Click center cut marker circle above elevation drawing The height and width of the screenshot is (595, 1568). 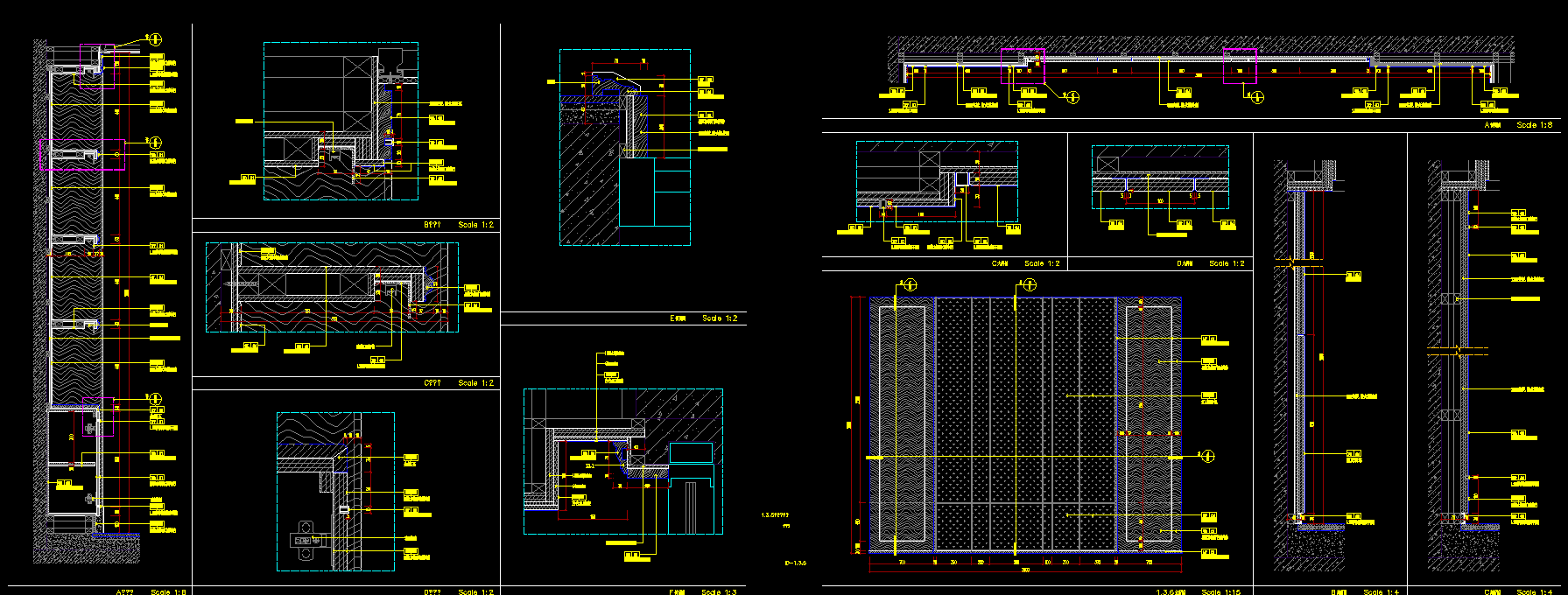point(1029,284)
